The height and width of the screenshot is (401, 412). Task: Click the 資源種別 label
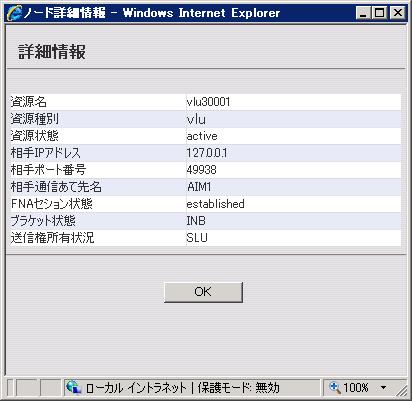[x=35, y=119]
